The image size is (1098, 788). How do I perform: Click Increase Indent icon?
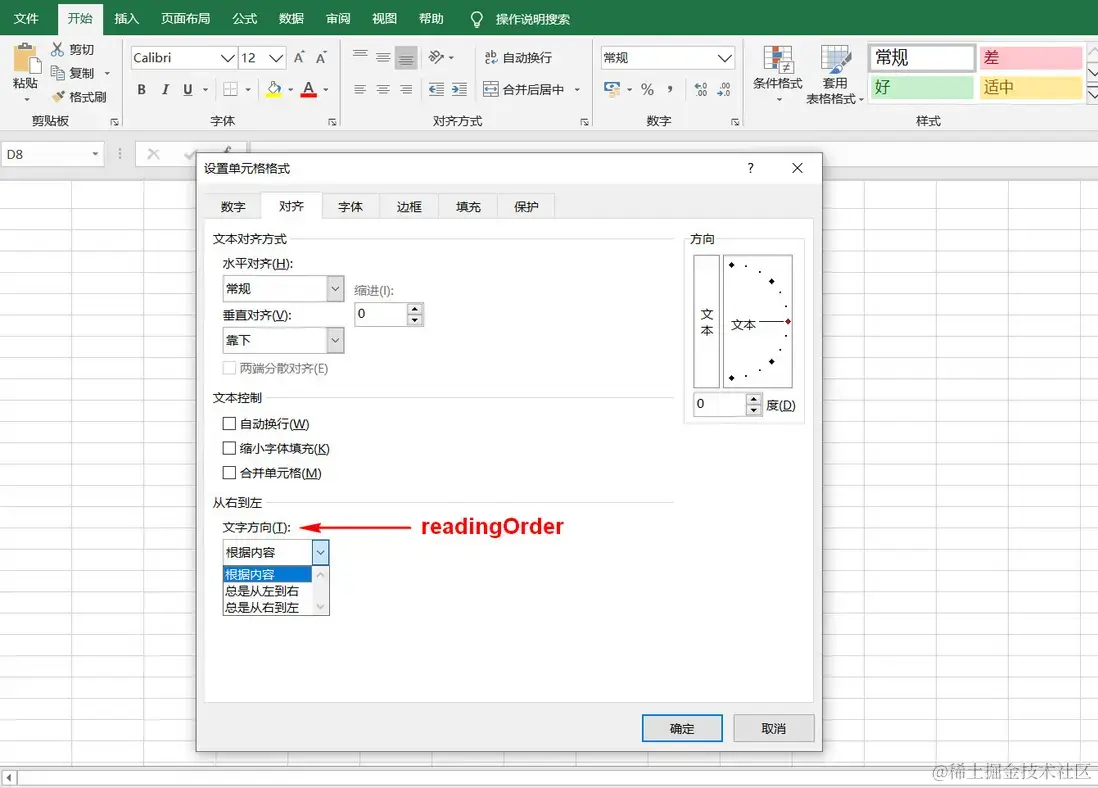coord(459,89)
